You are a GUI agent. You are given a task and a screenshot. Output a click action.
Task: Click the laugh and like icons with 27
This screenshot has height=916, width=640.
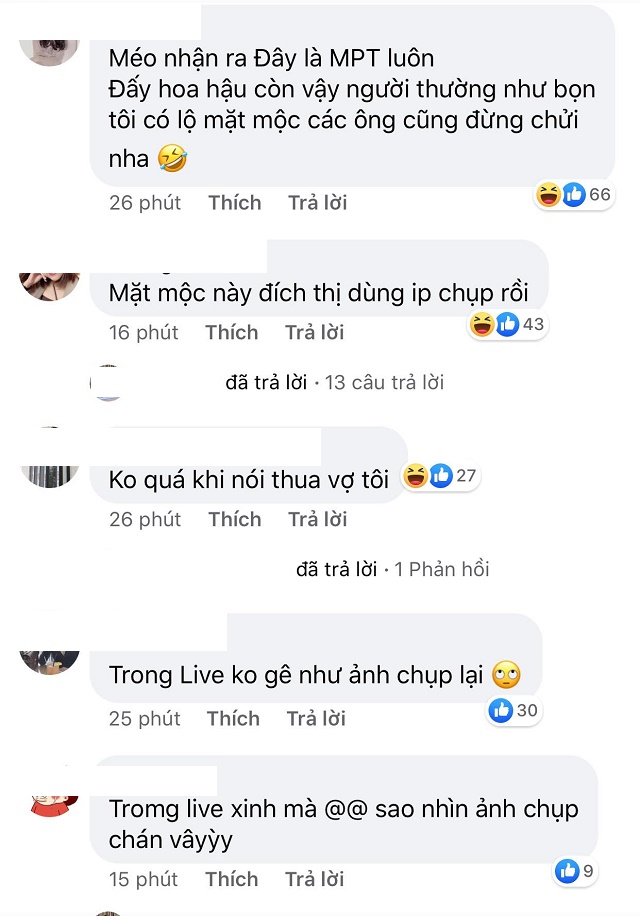(441, 476)
